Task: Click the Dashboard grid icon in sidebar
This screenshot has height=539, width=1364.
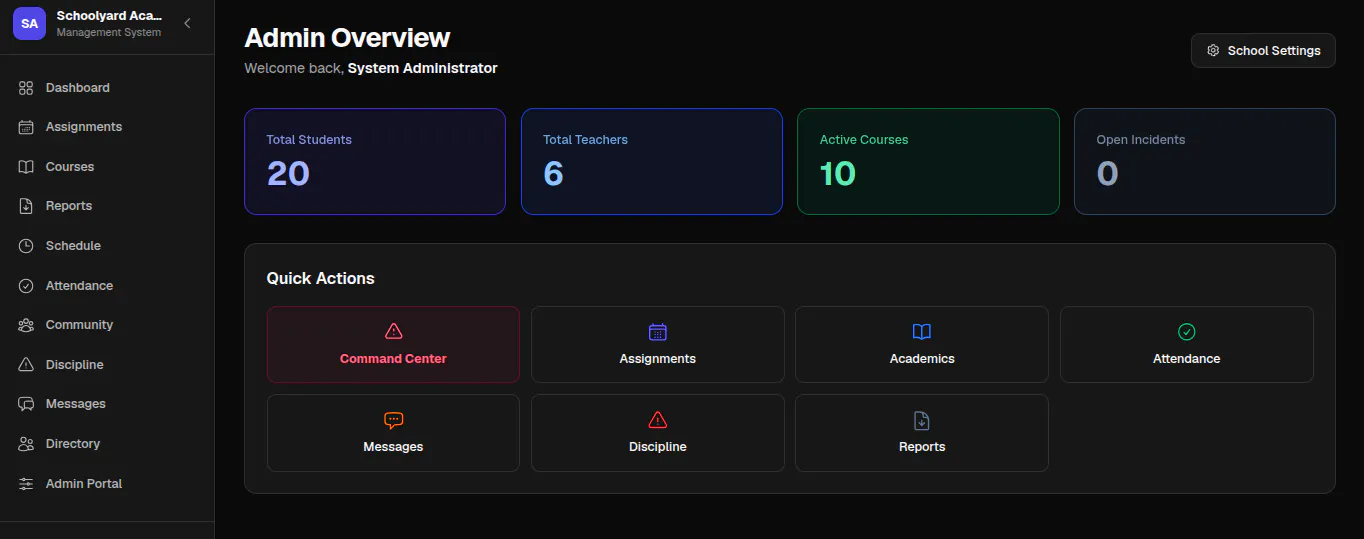Action: coord(26,88)
